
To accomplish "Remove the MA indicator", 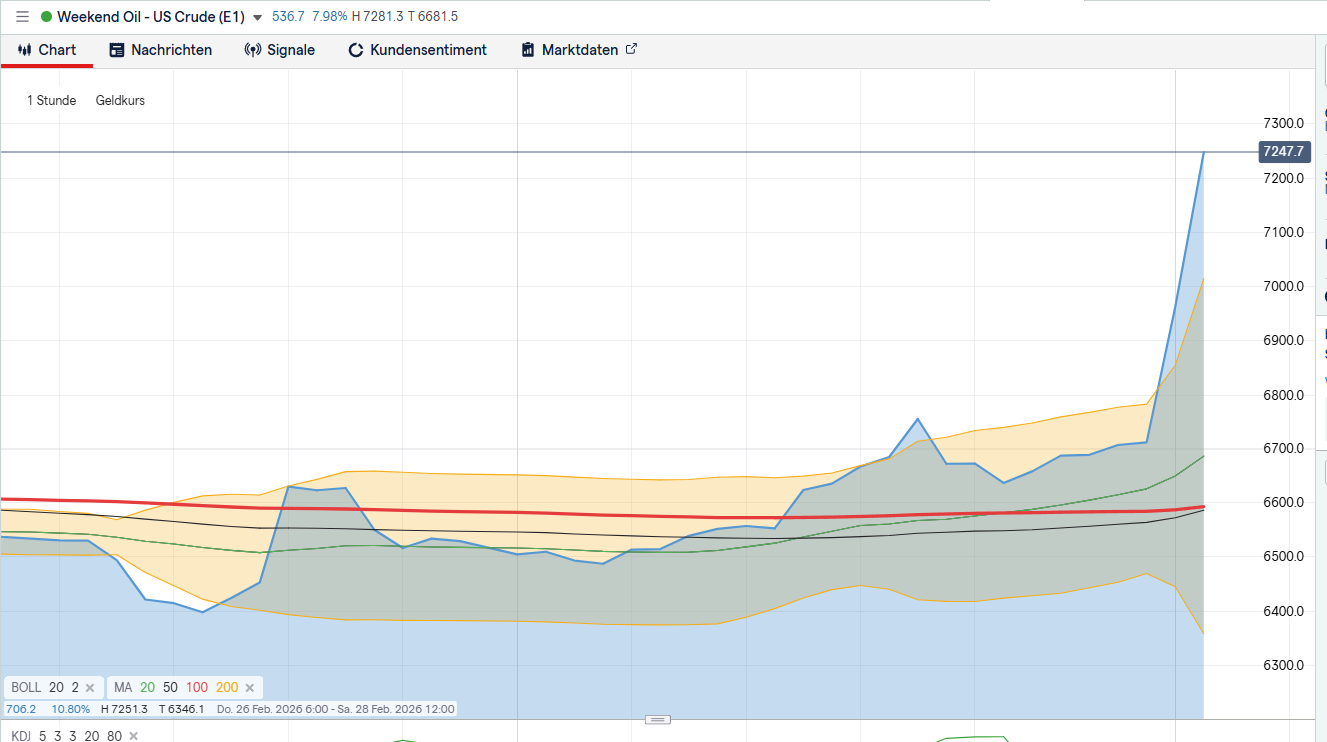I will pos(250,688).
